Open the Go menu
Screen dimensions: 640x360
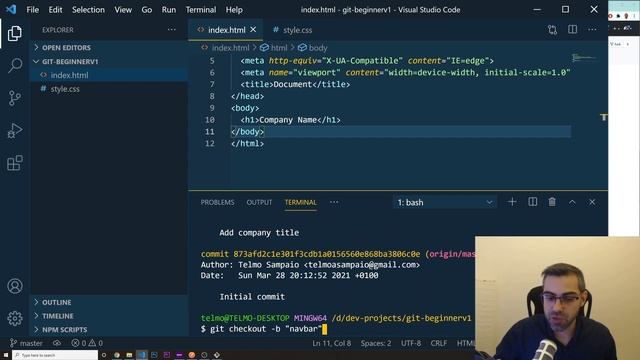point(147,9)
